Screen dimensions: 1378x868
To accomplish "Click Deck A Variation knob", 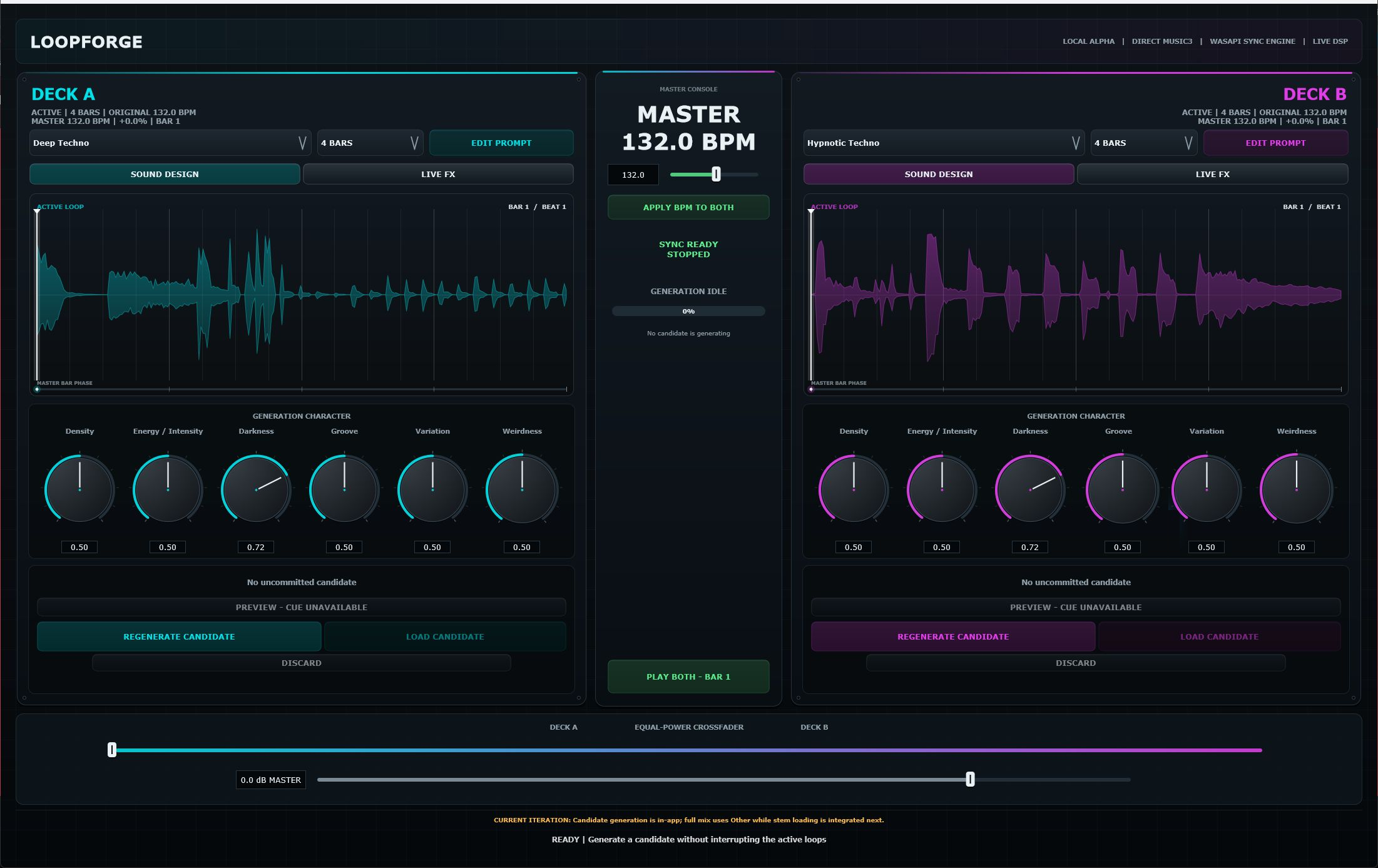I will click(432, 489).
